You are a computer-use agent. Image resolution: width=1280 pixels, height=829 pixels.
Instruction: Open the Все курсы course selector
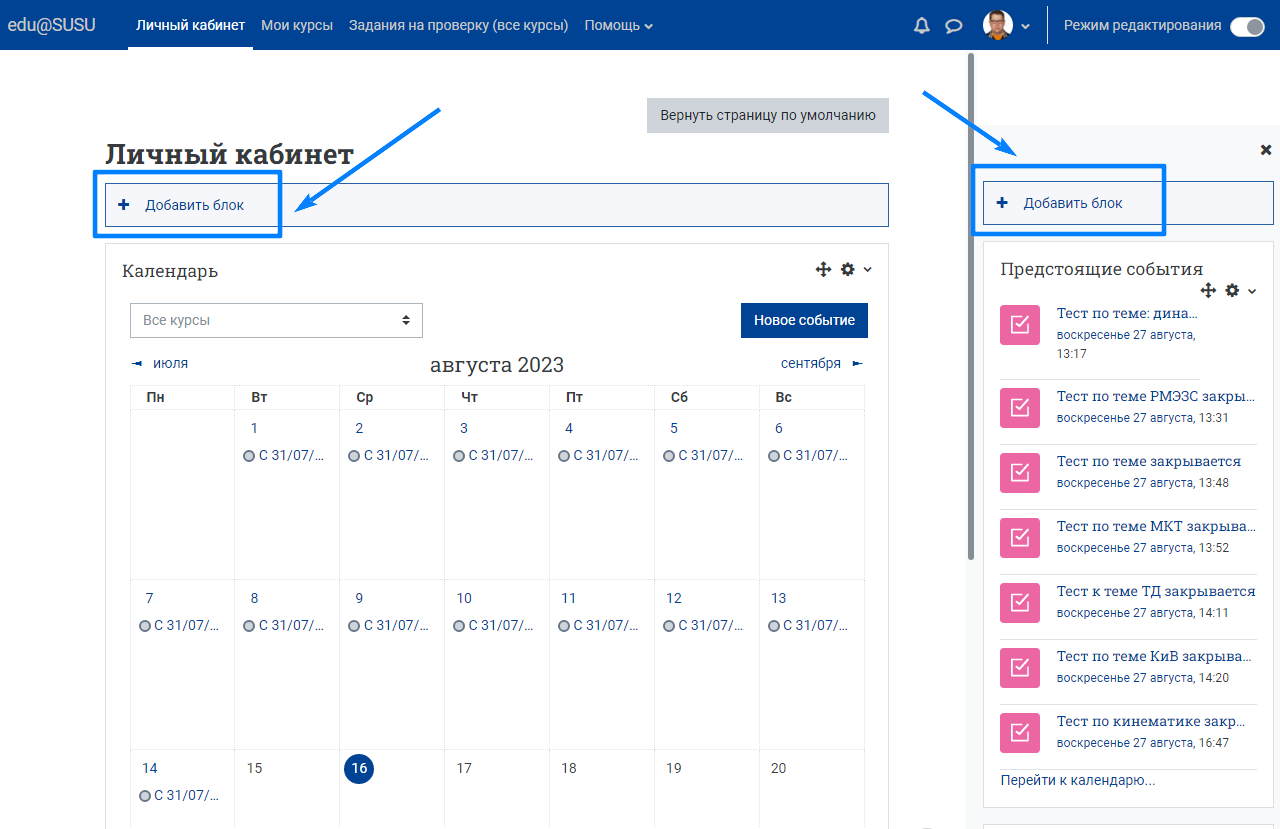276,320
